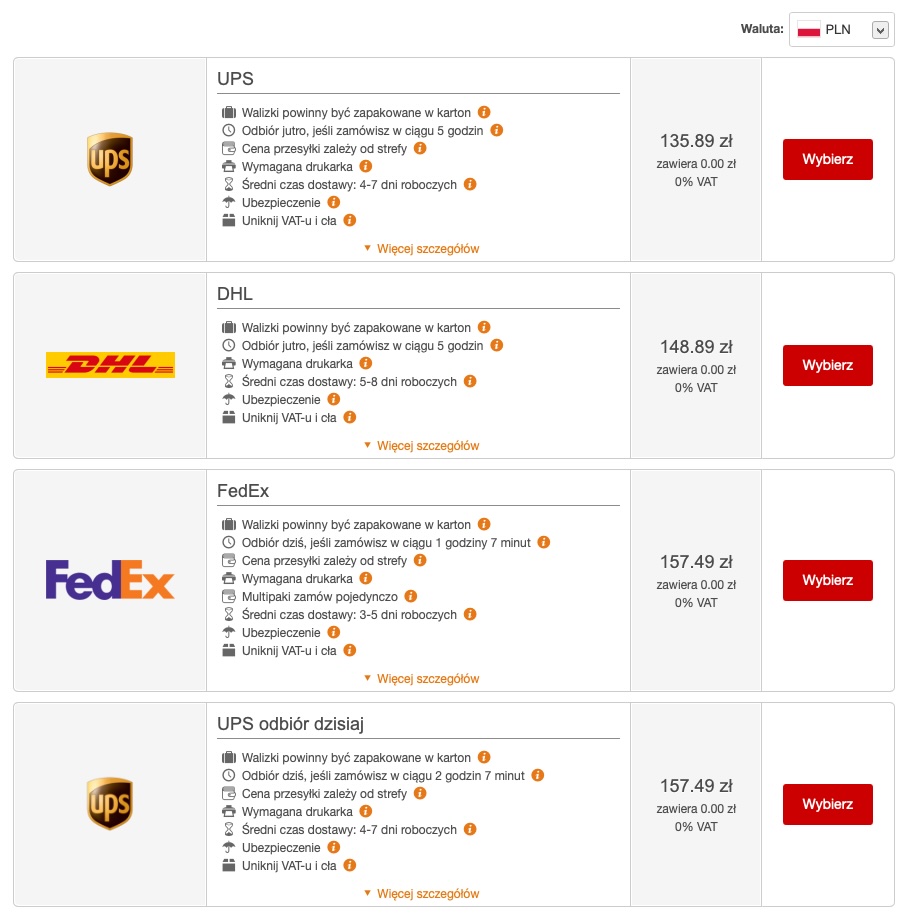
Task: Show info on UPS suitcase carton packing
Action: pos(484,112)
